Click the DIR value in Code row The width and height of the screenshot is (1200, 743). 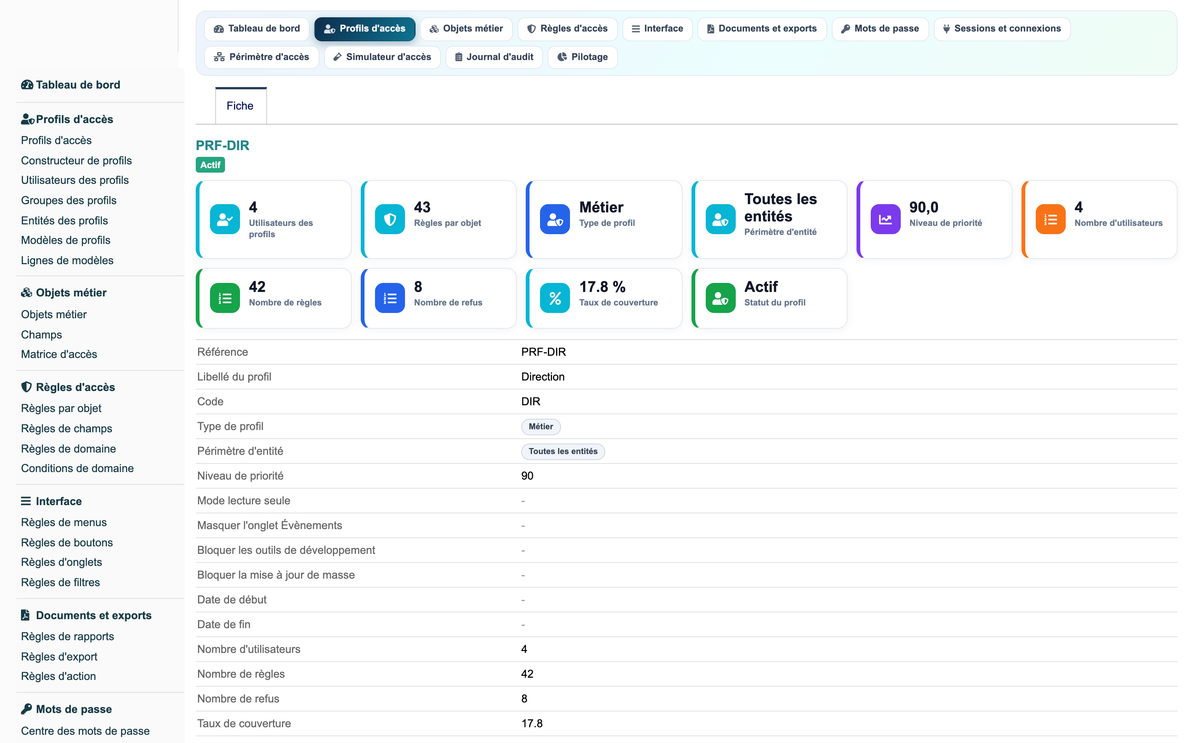tap(531, 402)
